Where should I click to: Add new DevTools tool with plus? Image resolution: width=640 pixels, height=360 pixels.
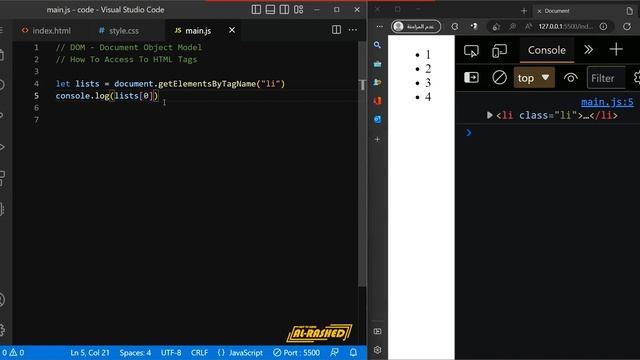(616, 50)
